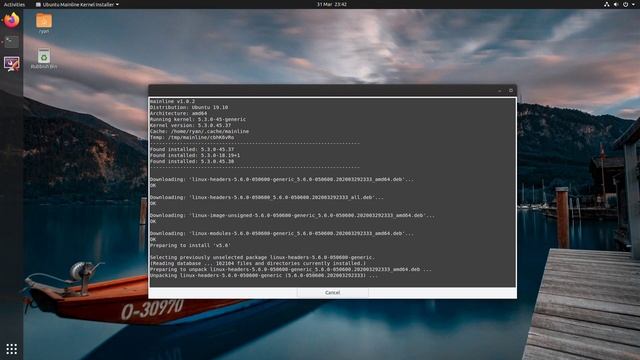Click 'Kernel version: 5.3.0.45.37' line

[x=191, y=125]
